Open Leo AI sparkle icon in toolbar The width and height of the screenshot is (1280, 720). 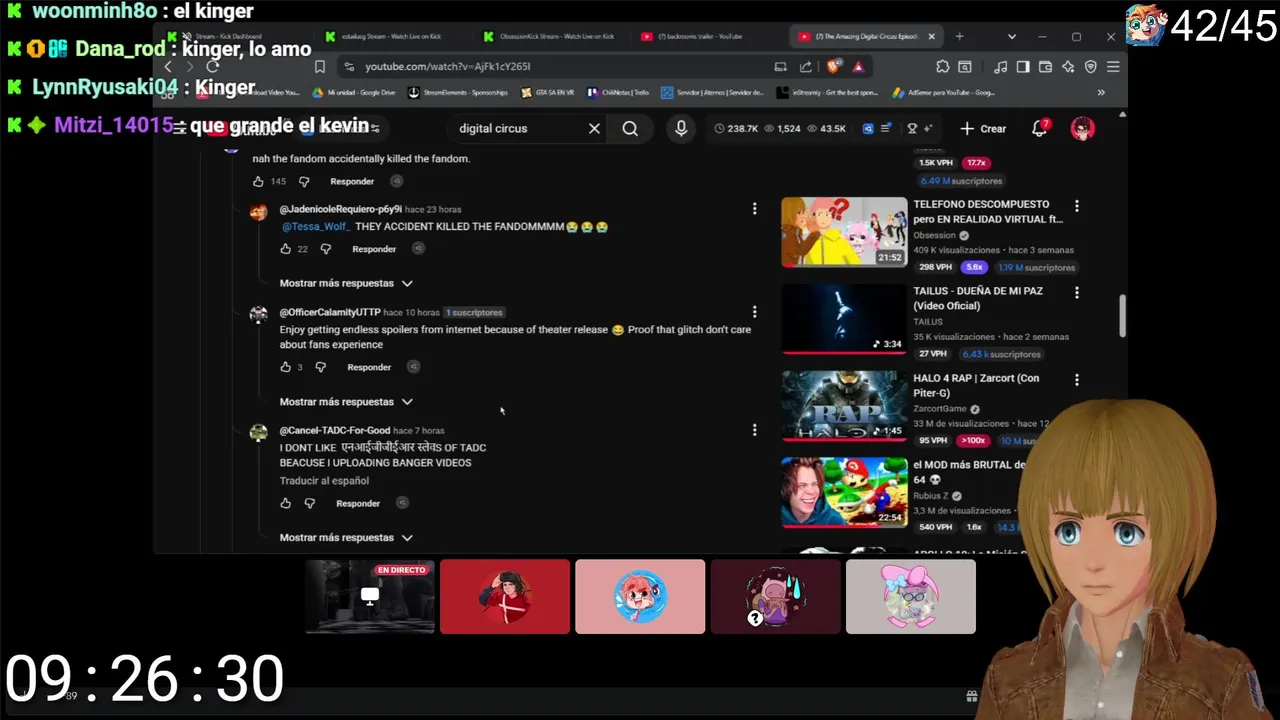pyautogui.click(x=1068, y=67)
